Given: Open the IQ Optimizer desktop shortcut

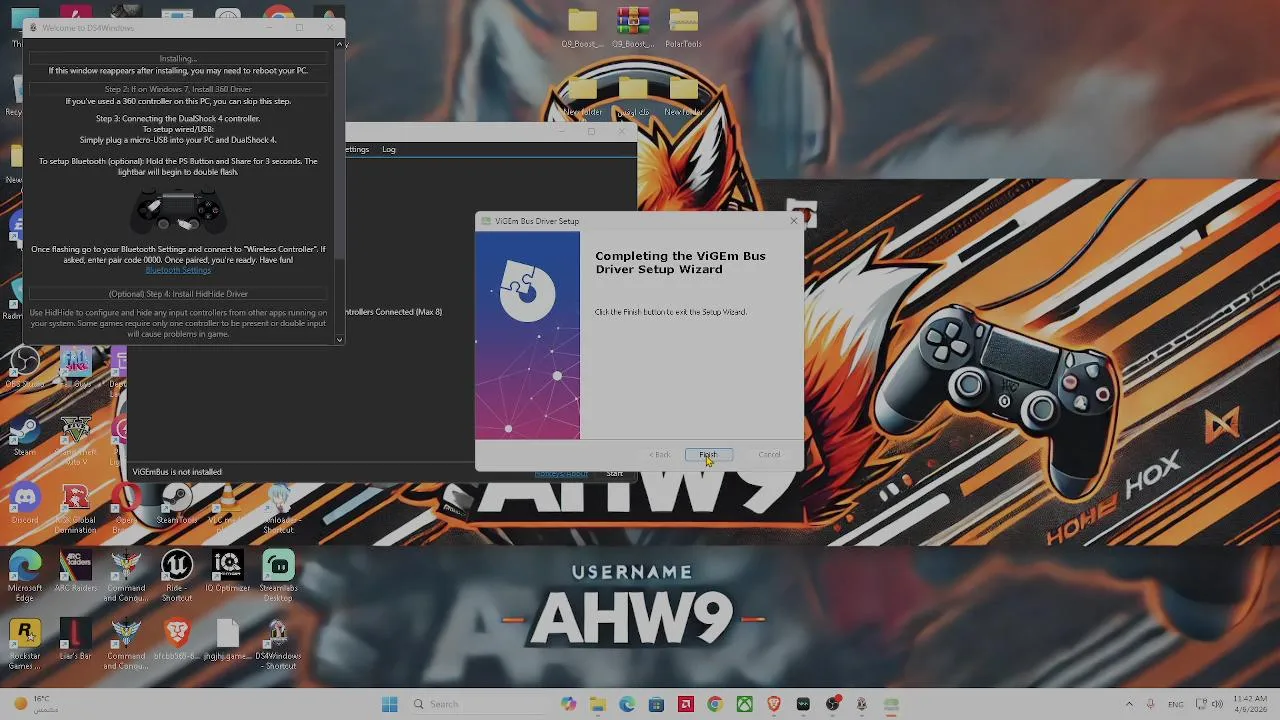Looking at the screenshot, I should 228,571.
